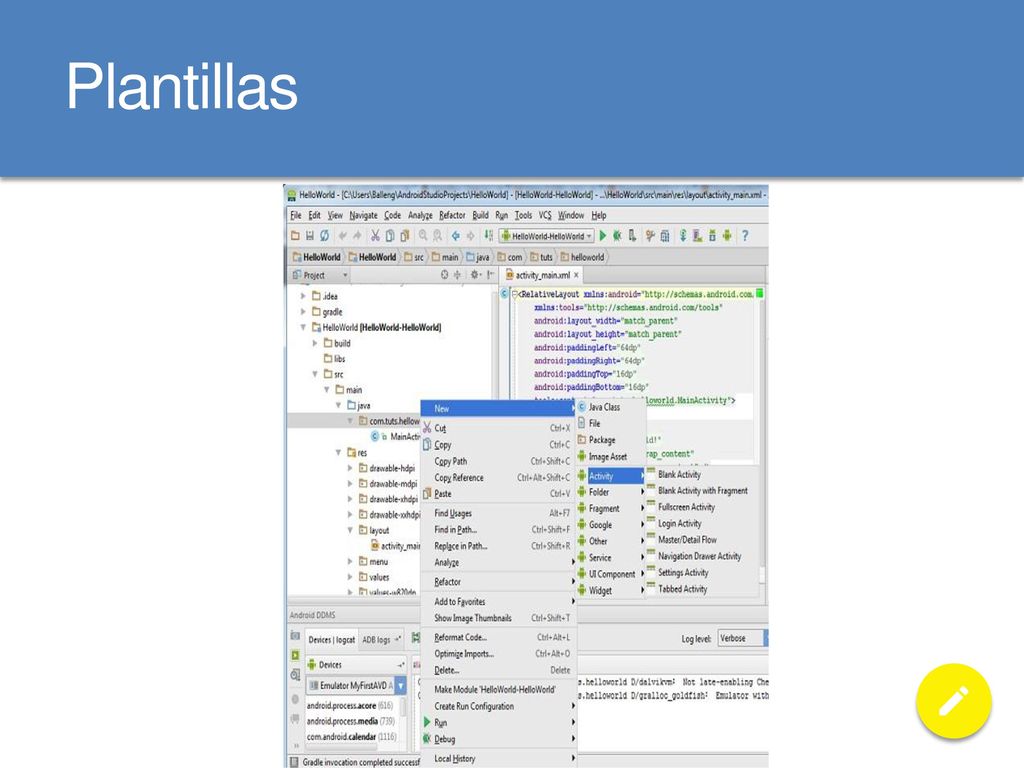Click the Android Device Monitor icon
The width and height of the screenshot is (1024, 768).
(727, 236)
